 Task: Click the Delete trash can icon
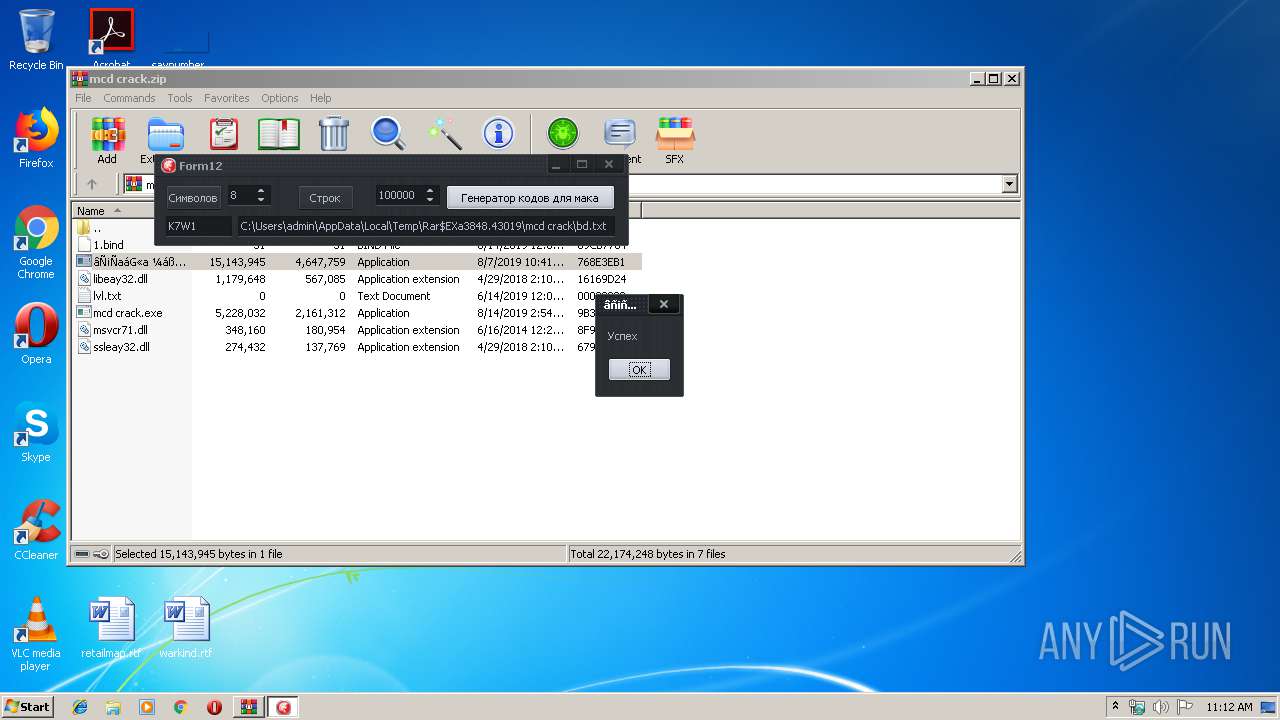pos(333,134)
